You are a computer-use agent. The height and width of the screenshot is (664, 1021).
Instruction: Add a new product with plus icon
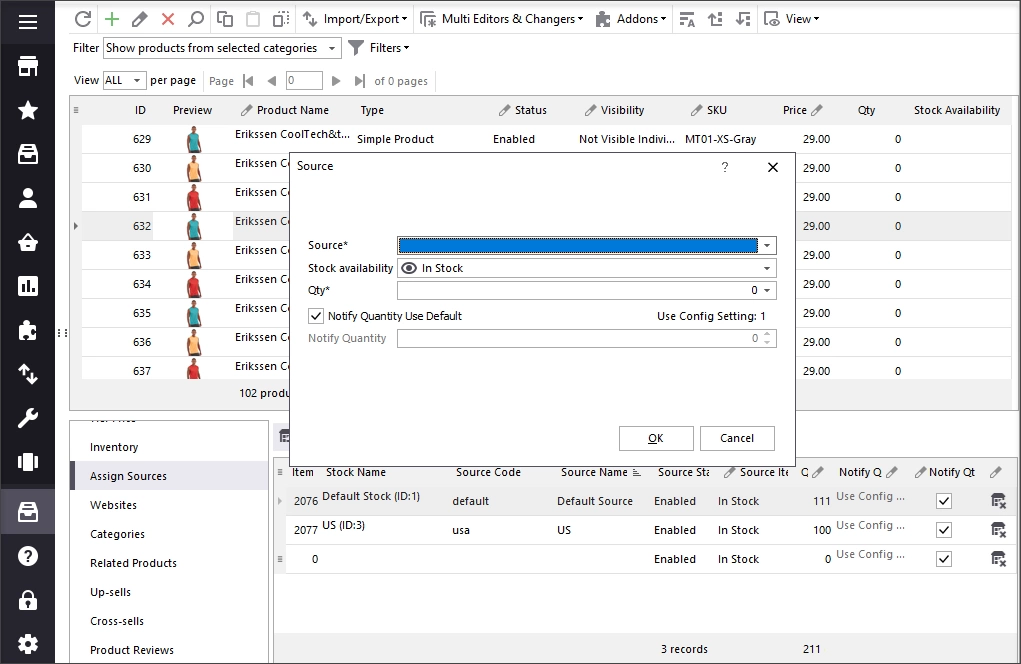coord(112,19)
